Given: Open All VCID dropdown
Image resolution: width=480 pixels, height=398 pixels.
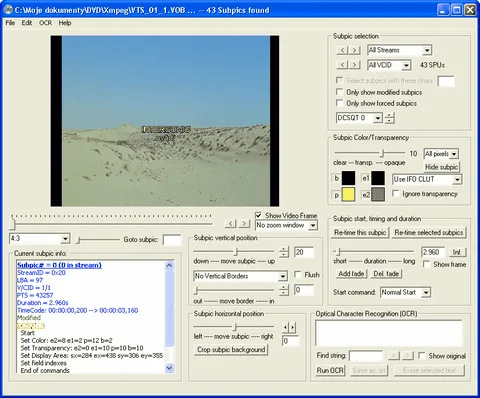Looking at the screenshot, I should pos(406,65).
